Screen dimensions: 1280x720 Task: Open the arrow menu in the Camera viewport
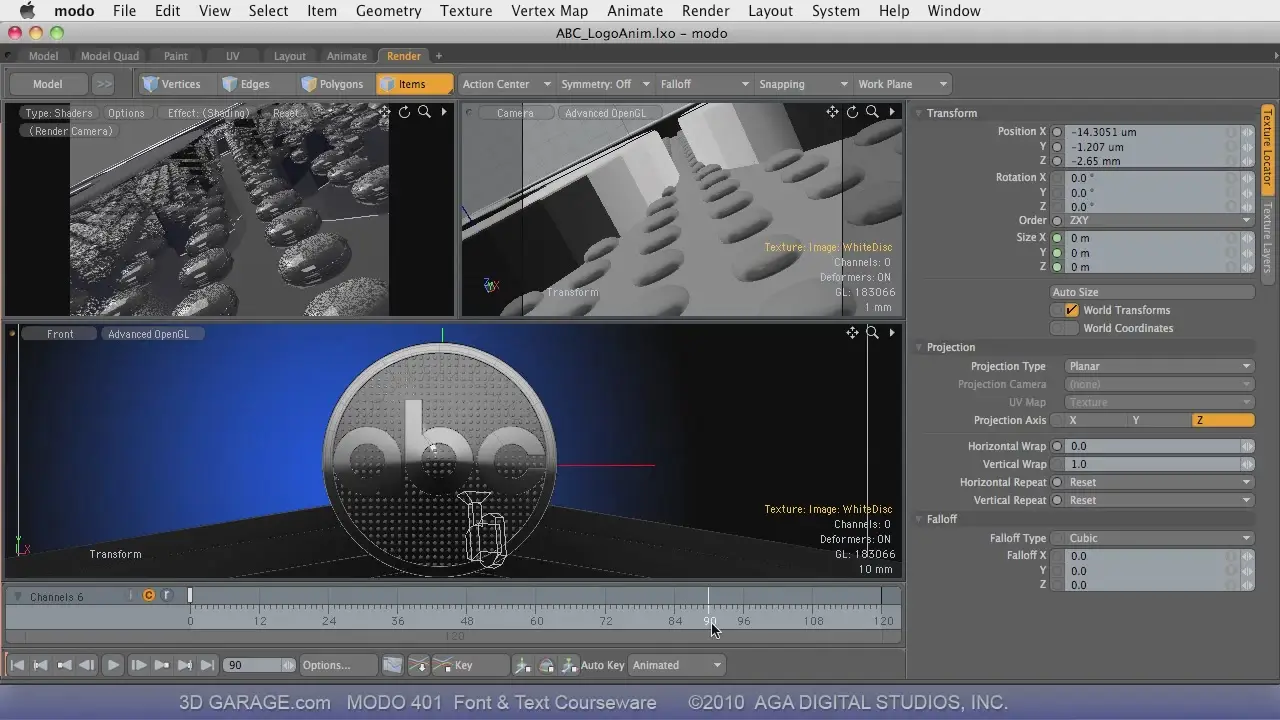[x=892, y=112]
